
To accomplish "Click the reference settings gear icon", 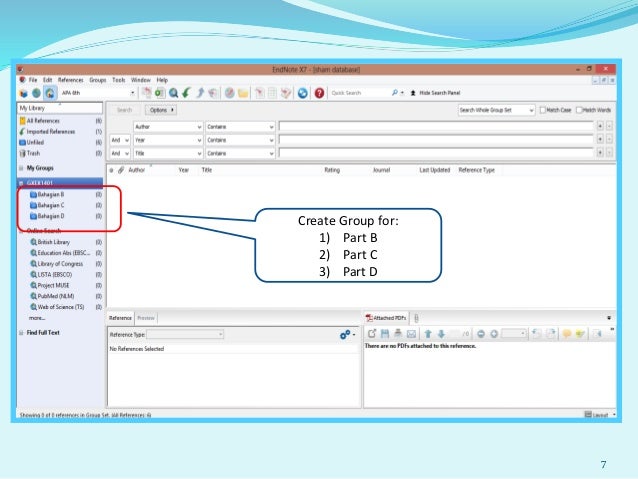I will [345, 334].
